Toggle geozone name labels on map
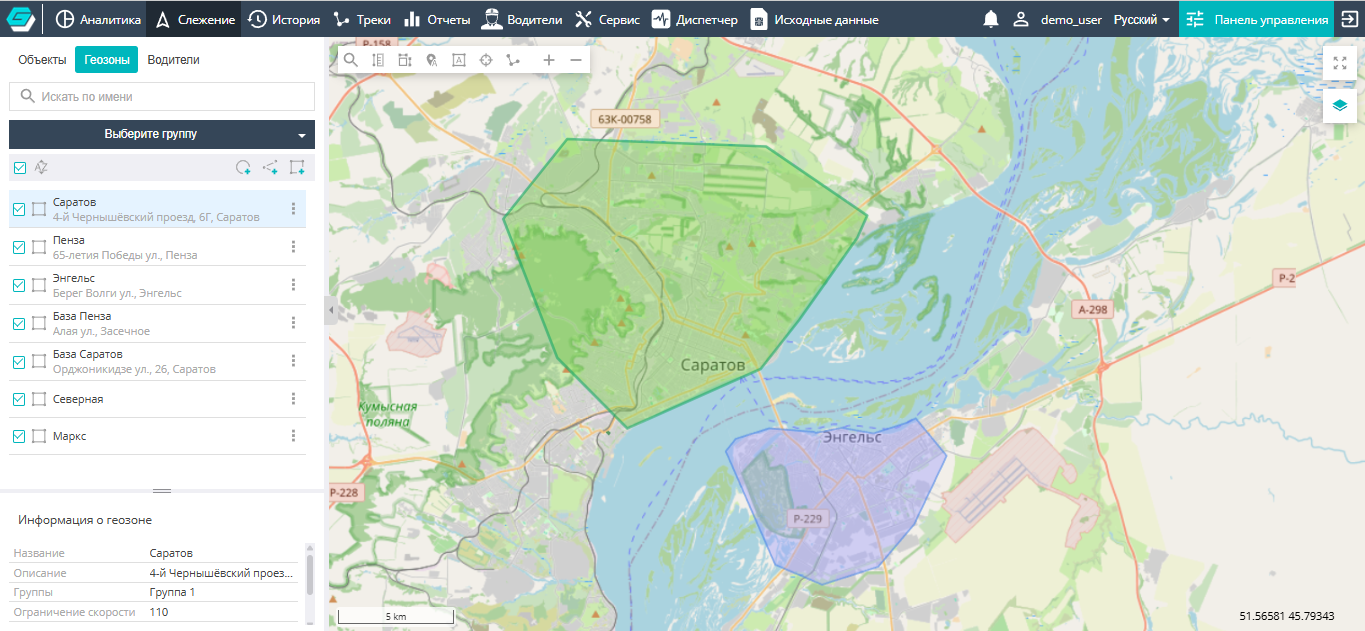The image size is (1365, 631). click(x=459, y=60)
